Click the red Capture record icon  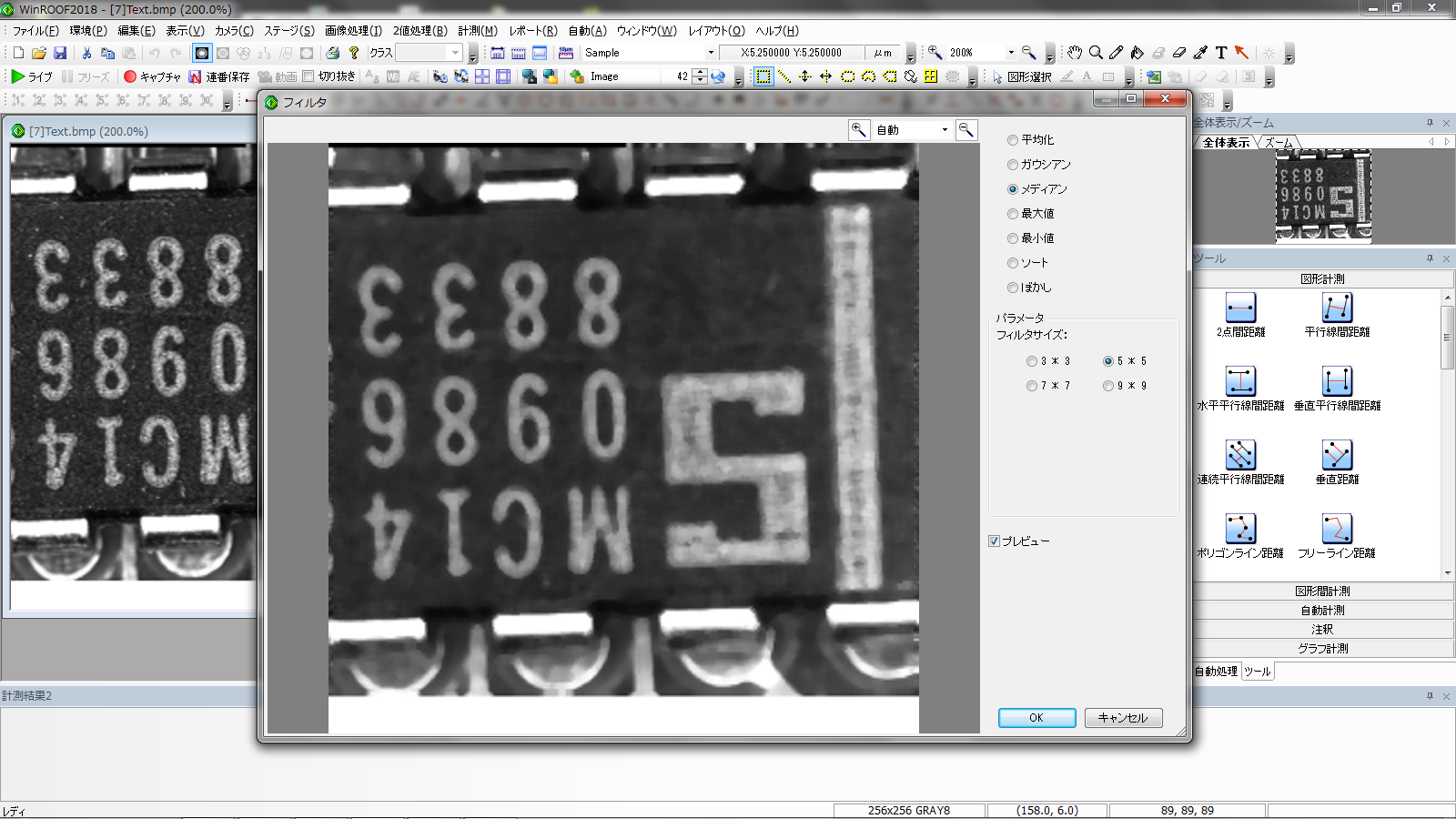pyautogui.click(x=130, y=76)
